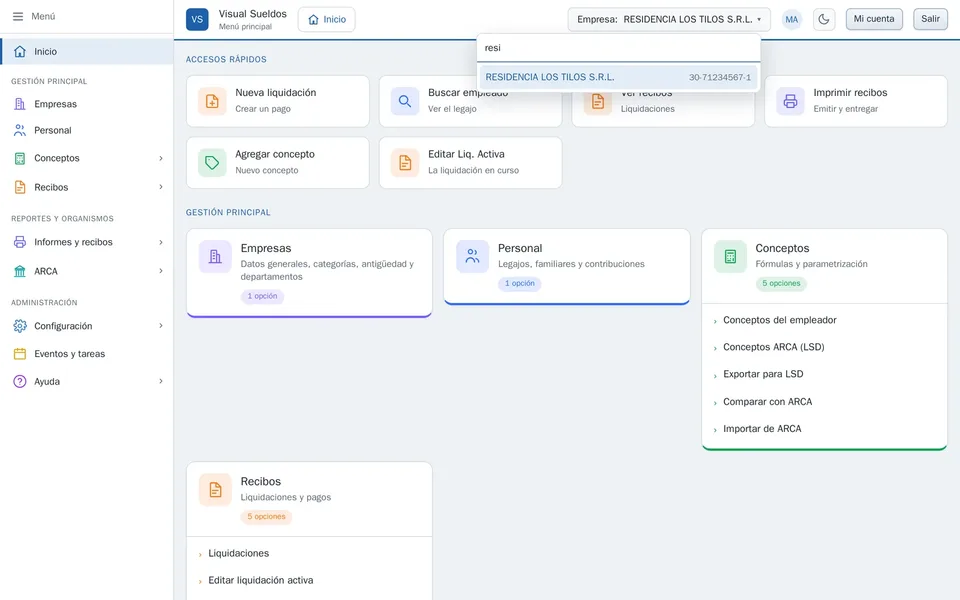Click the Conceptos card calculator icon

(730, 257)
